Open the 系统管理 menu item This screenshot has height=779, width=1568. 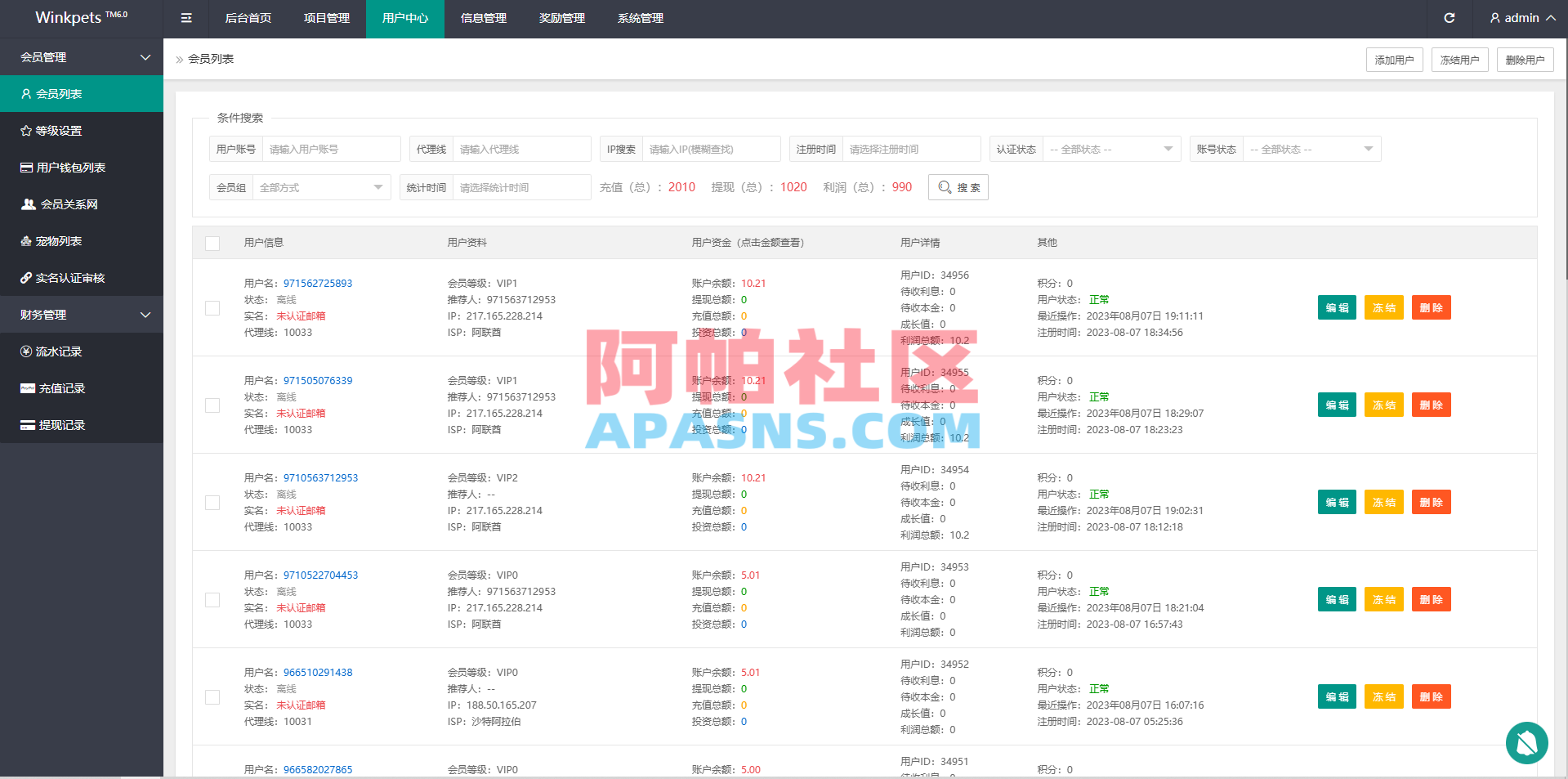(x=640, y=17)
